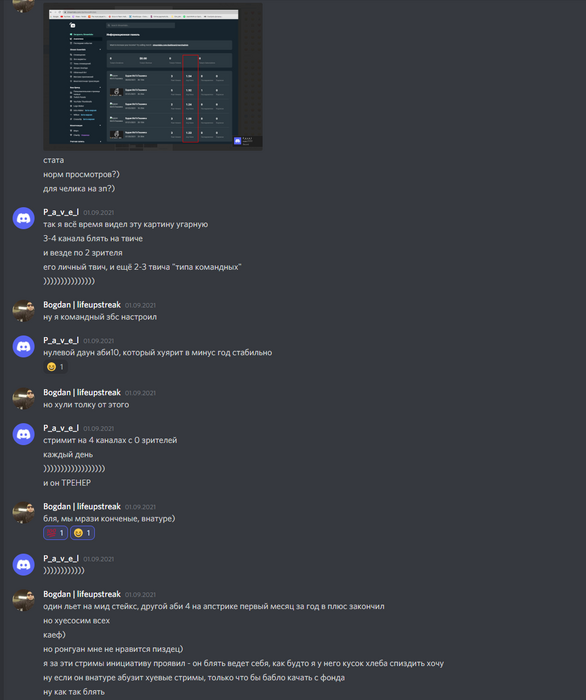Click P_a_v_e_l's avatar beside 'стримит на 4 каналах' message
The width and height of the screenshot is (586, 700).
tap(24, 434)
